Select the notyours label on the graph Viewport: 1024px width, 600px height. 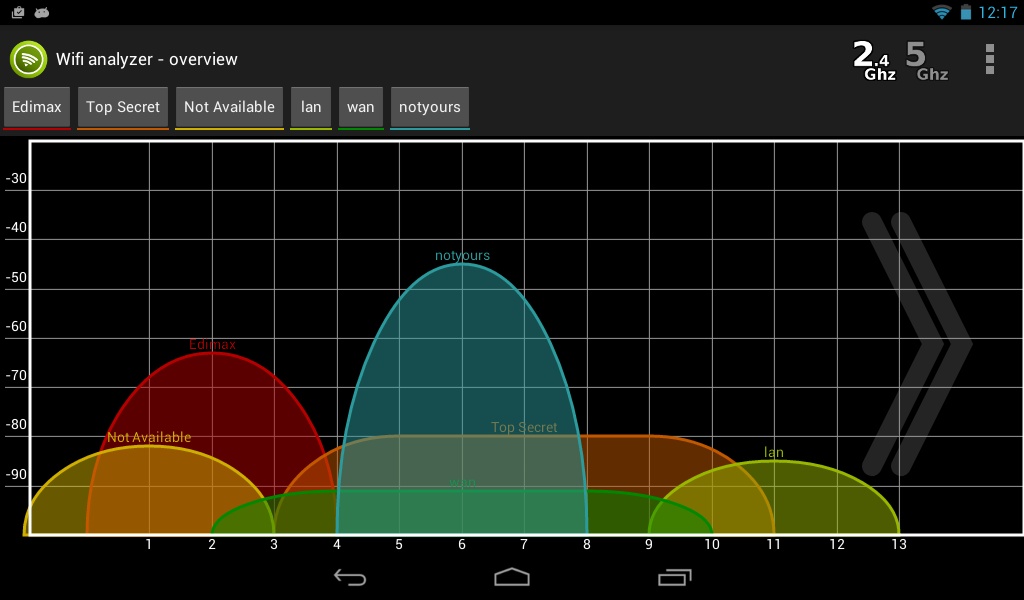pos(462,255)
